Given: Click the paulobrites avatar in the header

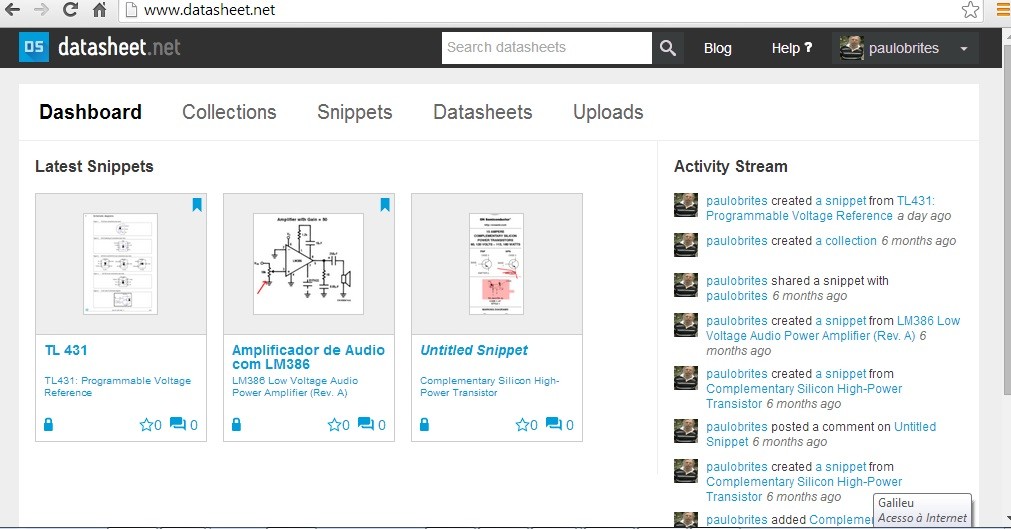Looking at the screenshot, I should pyautogui.click(x=851, y=48).
